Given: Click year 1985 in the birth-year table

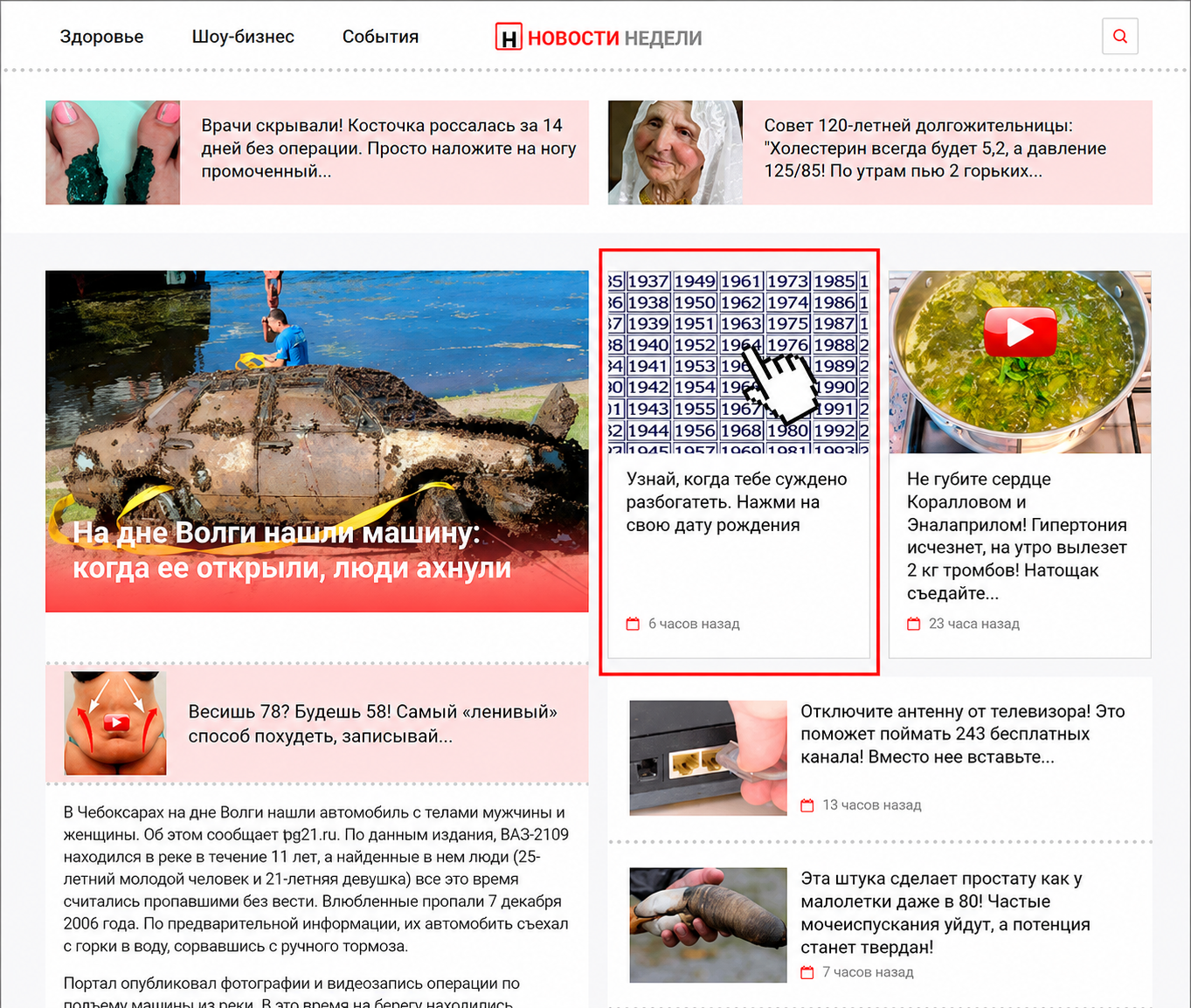Looking at the screenshot, I should tap(834, 281).
